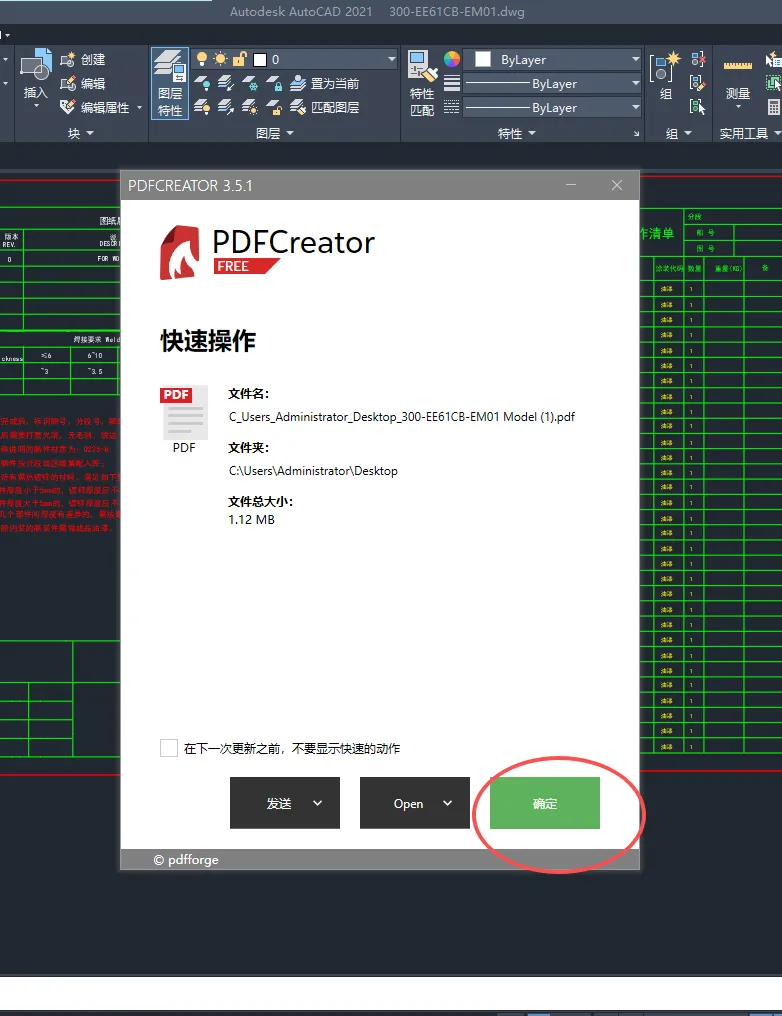The width and height of the screenshot is (782, 1016).
Task: Click the PDF file thumbnail icon
Action: (x=184, y=413)
